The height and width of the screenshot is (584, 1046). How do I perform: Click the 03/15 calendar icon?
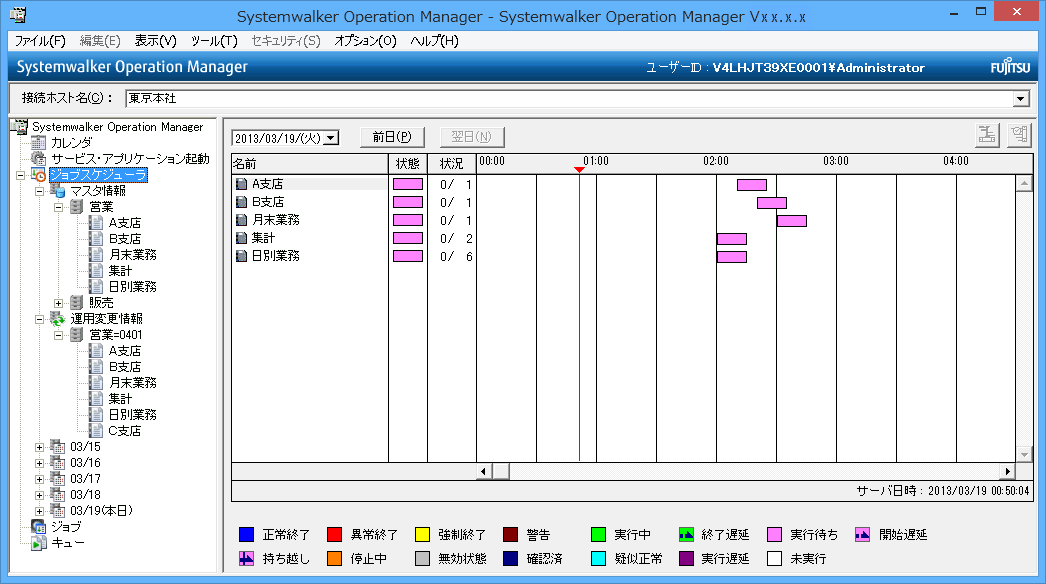point(59,447)
